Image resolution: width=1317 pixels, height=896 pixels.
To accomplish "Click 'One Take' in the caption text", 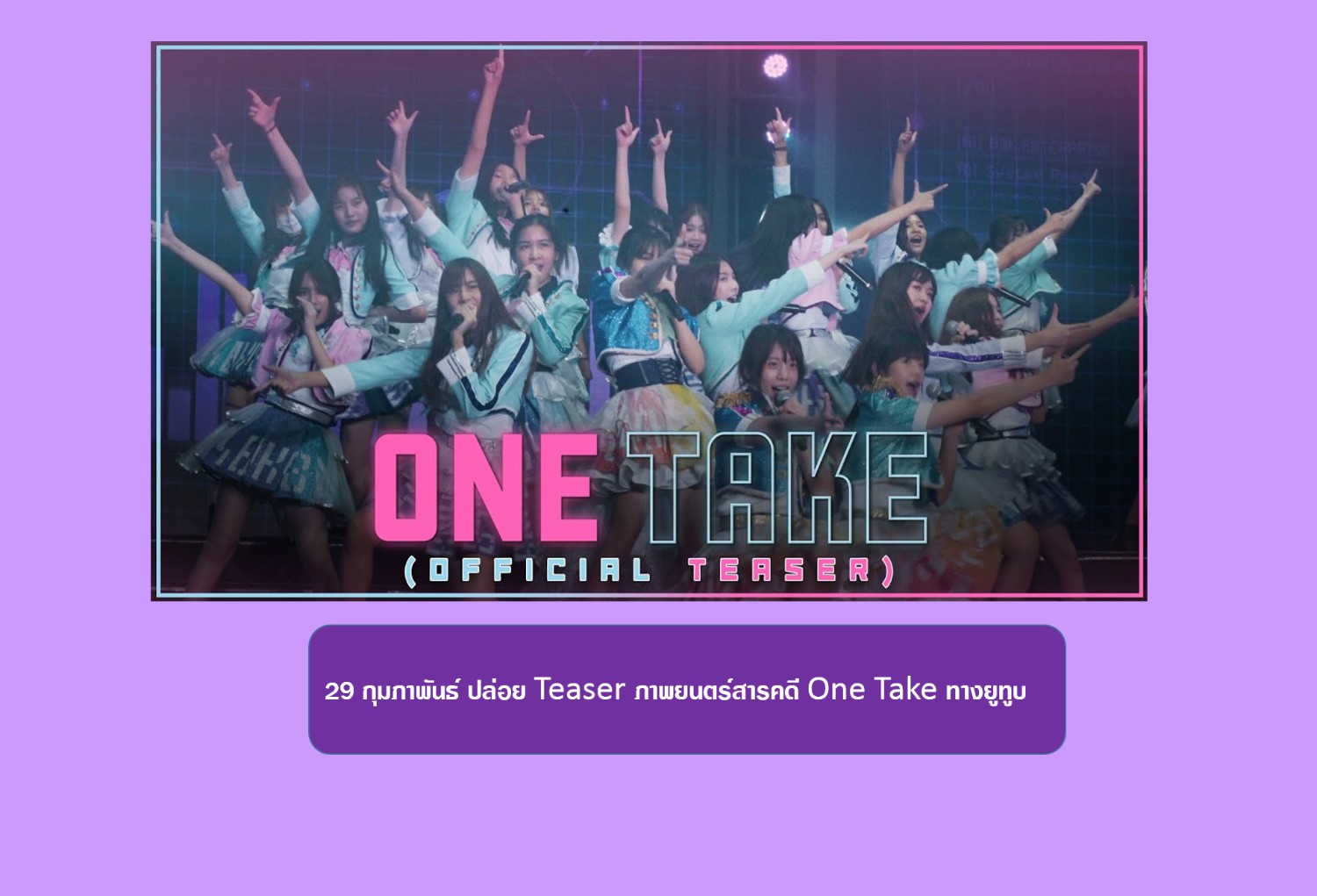I will (872, 690).
